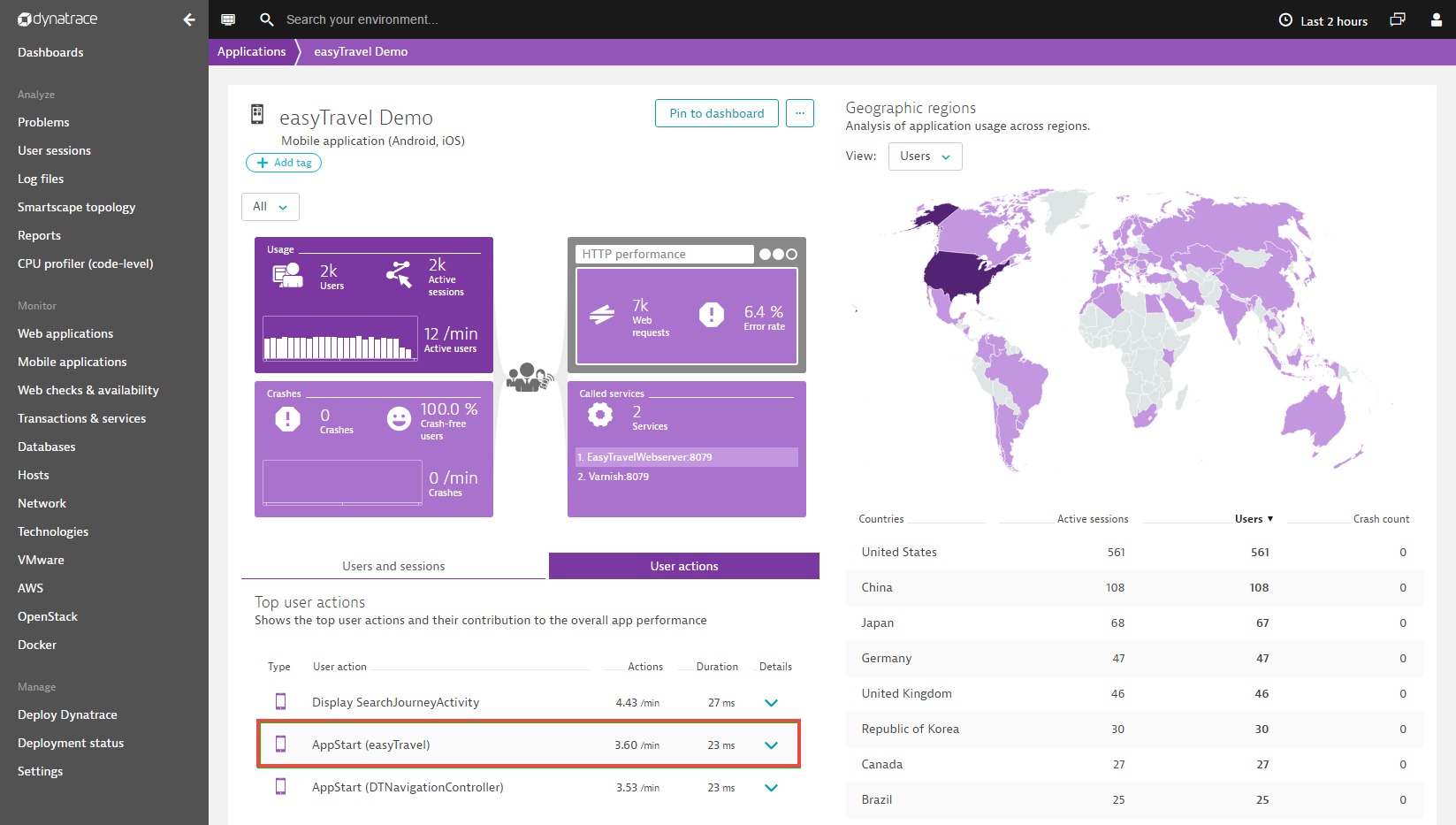Open Docker in sidebar
Viewport: 1456px width, 825px height.
[37, 645]
